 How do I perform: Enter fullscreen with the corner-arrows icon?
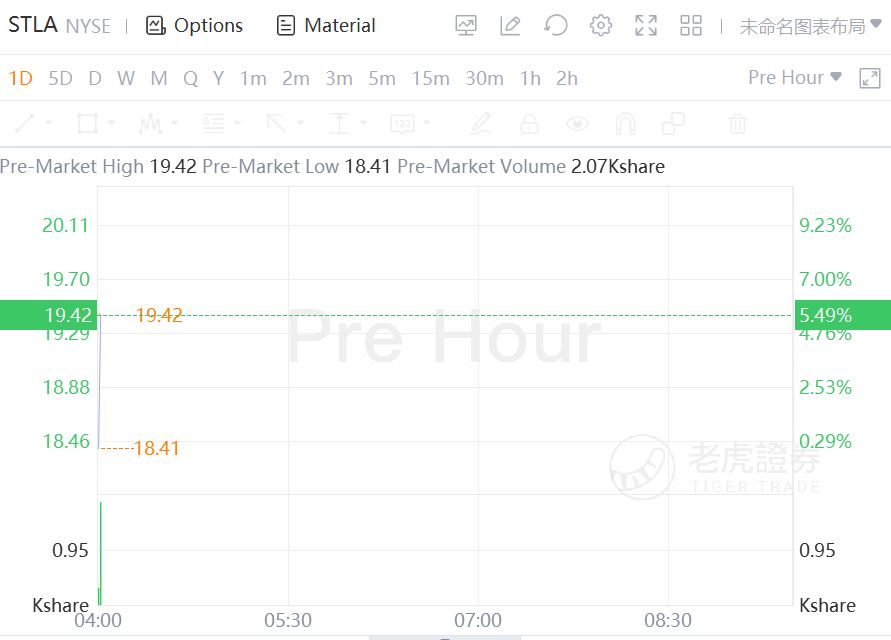pyautogui.click(x=646, y=26)
